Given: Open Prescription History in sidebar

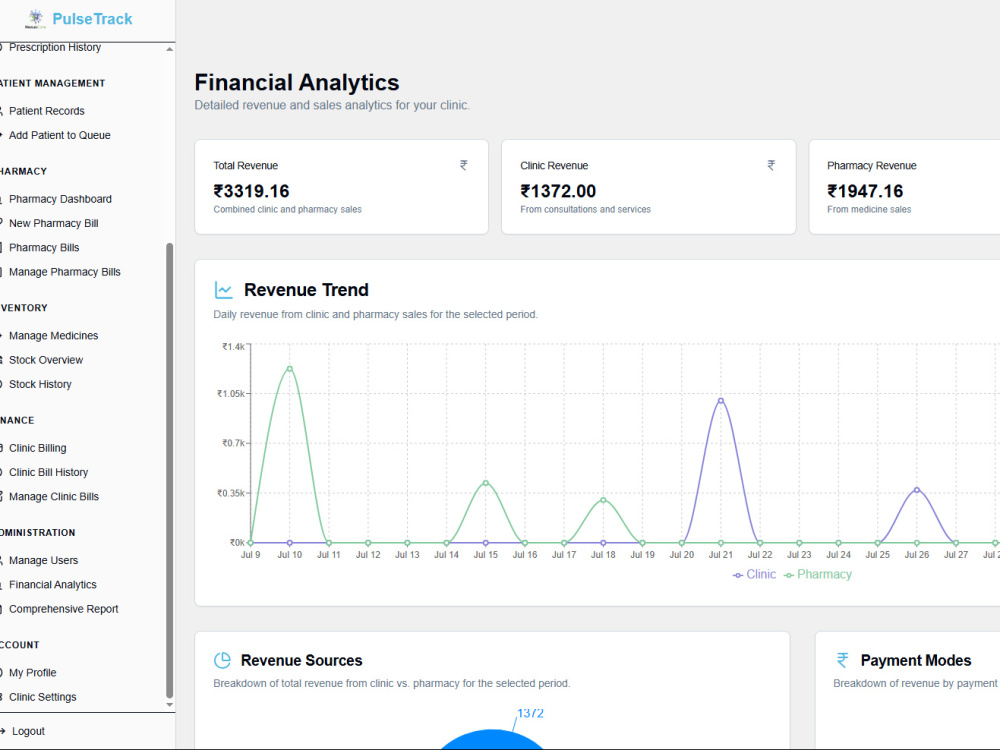Looking at the screenshot, I should 55,47.
